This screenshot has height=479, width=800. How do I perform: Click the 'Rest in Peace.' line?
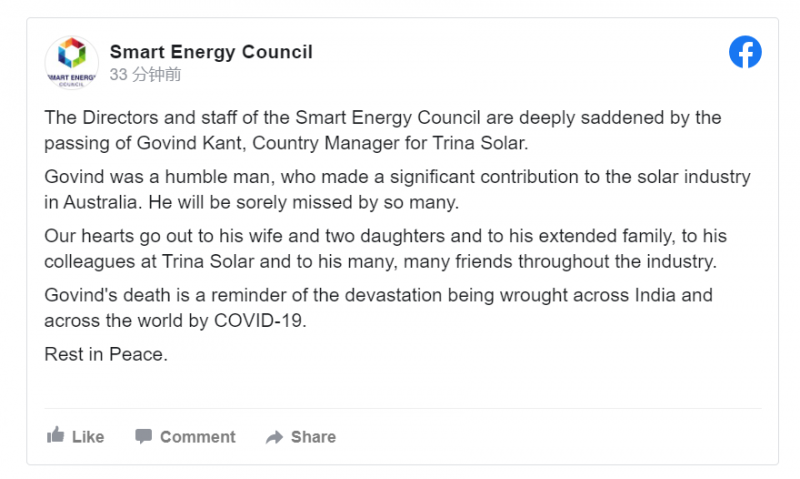click(x=106, y=354)
